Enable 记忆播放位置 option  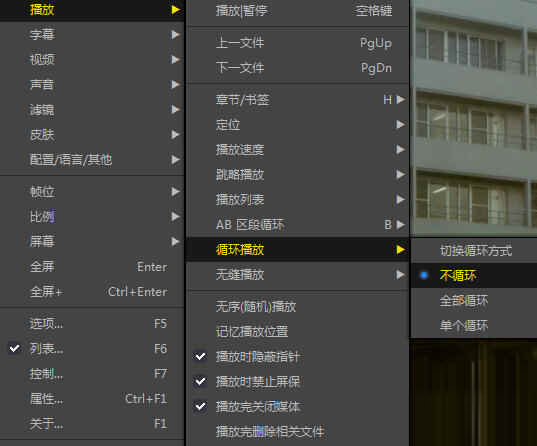pyautogui.click(x=298, y=332)
